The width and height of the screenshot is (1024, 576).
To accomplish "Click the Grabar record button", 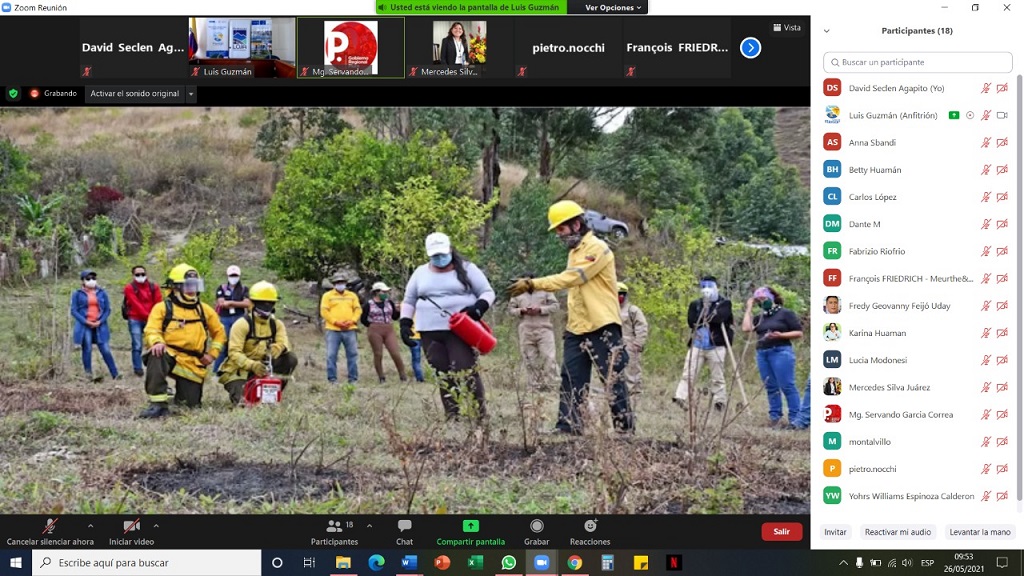I will point(536,532).
